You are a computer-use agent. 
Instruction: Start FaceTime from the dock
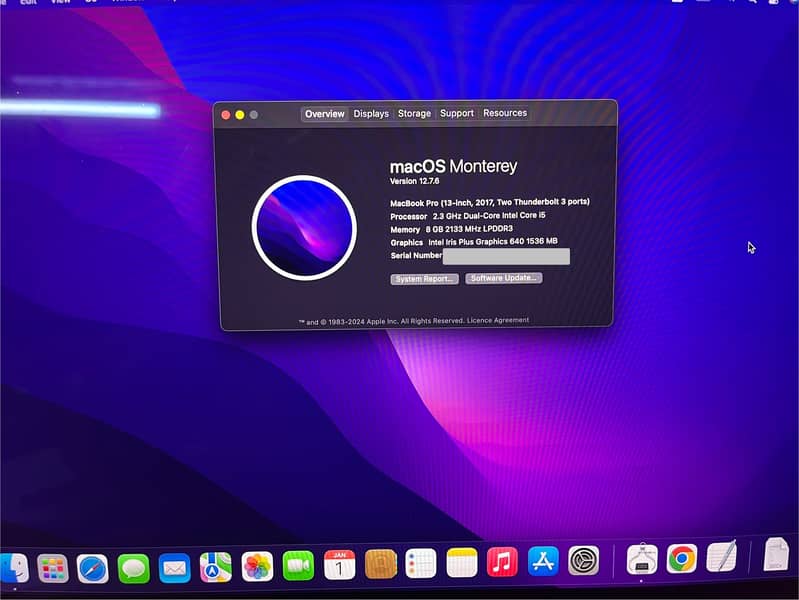(x=298, y=565)
